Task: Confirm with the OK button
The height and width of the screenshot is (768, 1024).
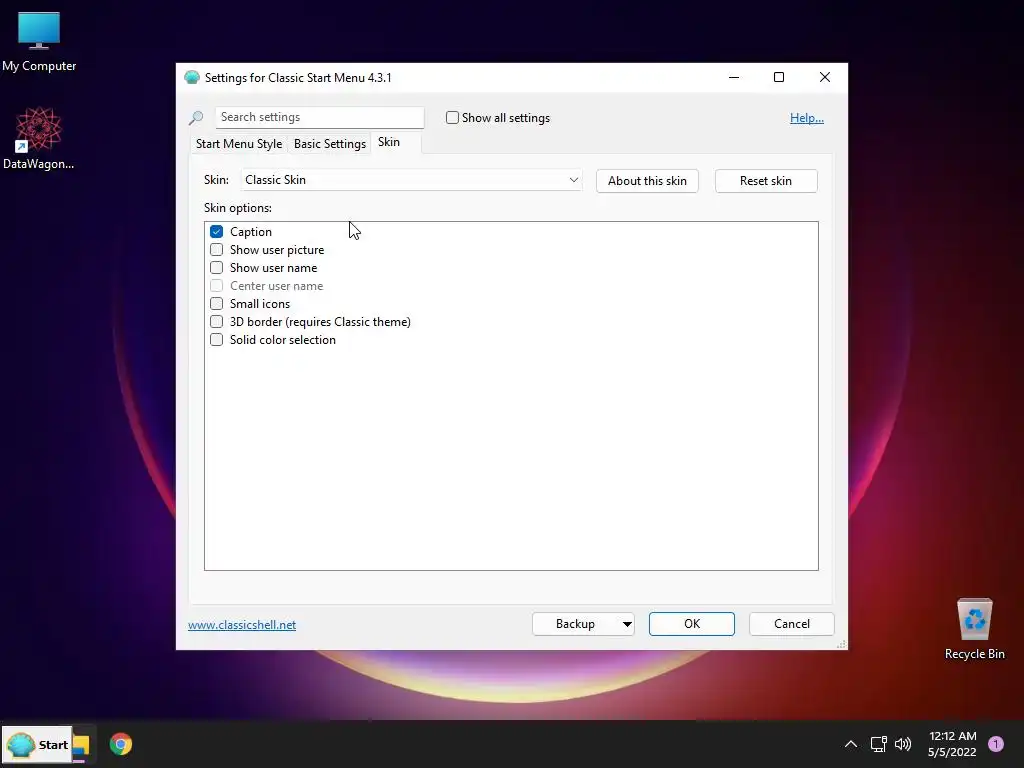Action: (x=692, y=624)
